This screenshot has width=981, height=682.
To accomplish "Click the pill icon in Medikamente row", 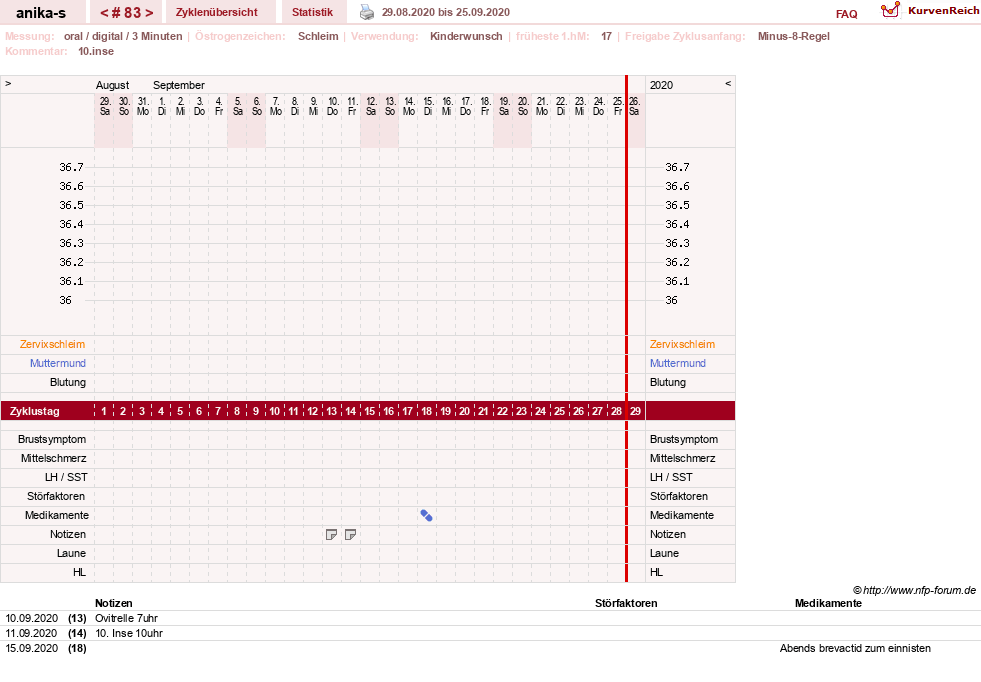I will 427,516.
